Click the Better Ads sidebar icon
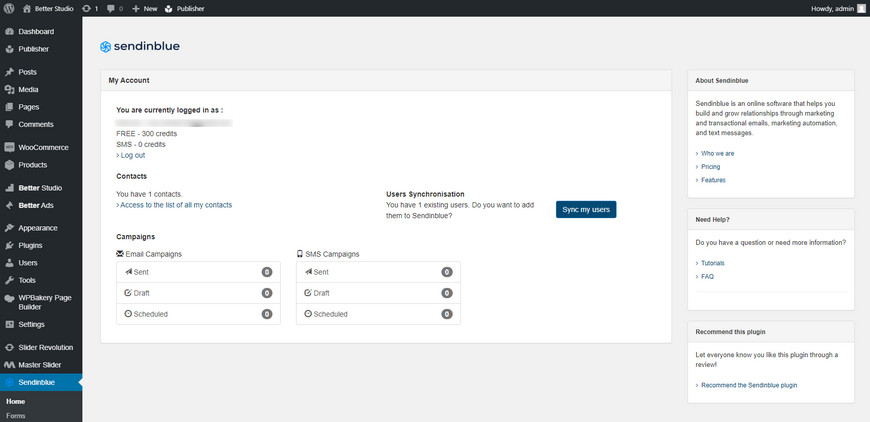 click(9, 205)
